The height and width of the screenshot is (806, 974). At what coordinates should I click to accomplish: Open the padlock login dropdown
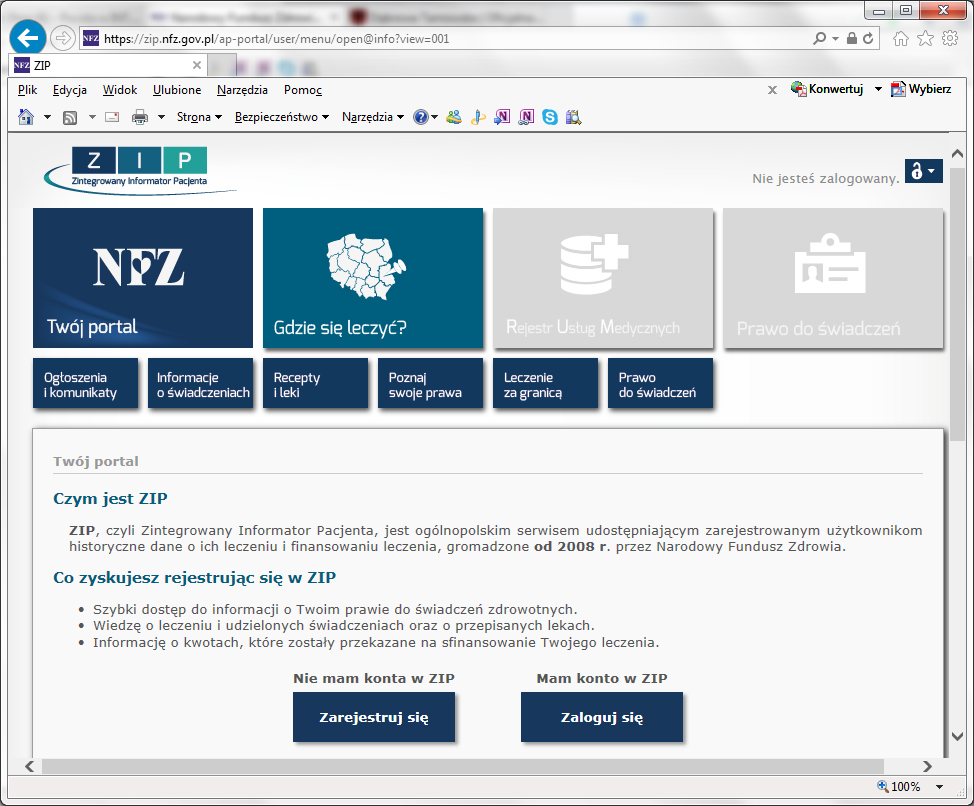coord(923,171)
